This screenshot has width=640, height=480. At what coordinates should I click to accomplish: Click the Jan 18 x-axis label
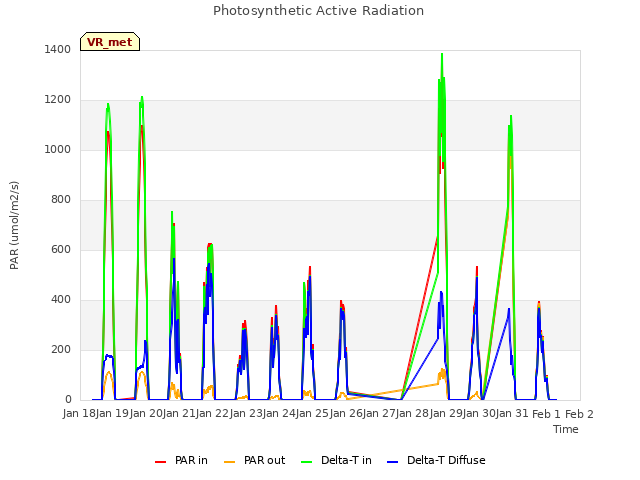77,414
